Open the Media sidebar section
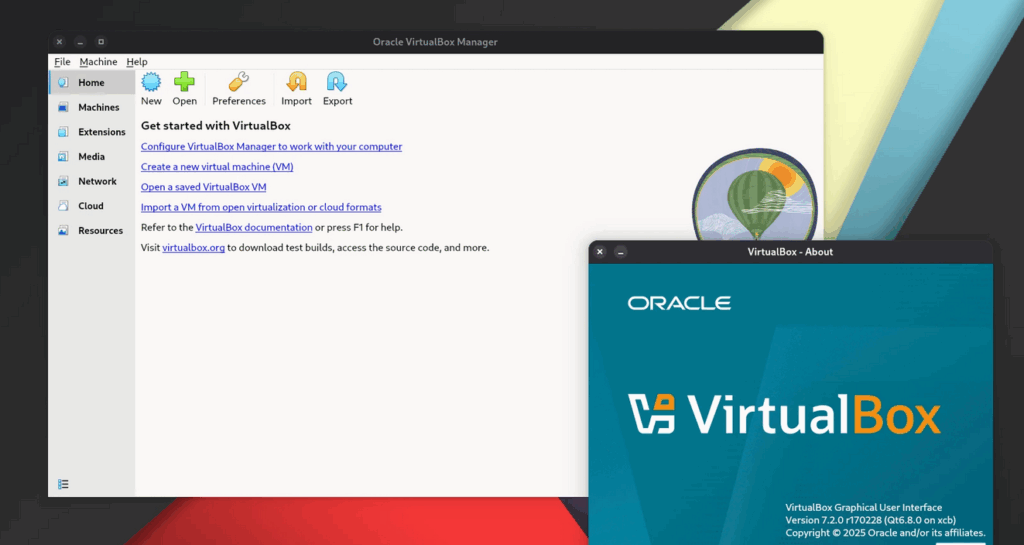Viewport: 1024px width, 545px height. (x=92, y=157)
